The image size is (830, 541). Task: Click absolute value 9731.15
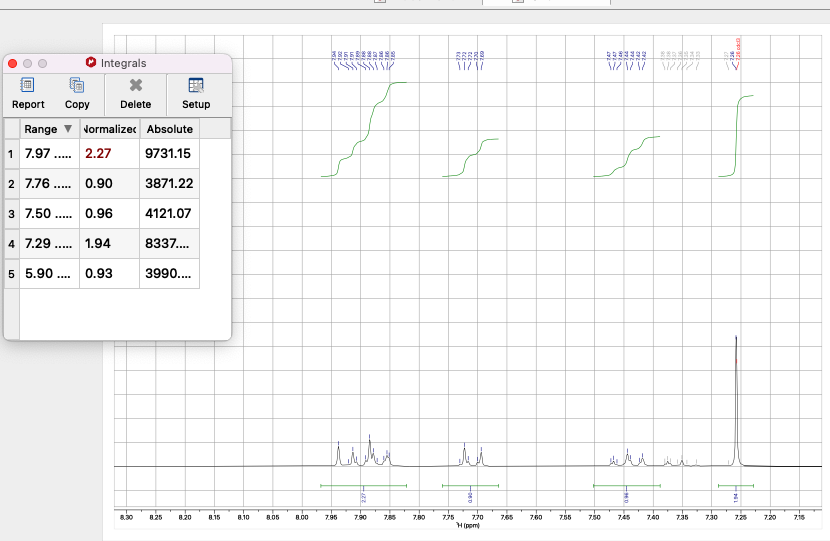pos(169,154)
